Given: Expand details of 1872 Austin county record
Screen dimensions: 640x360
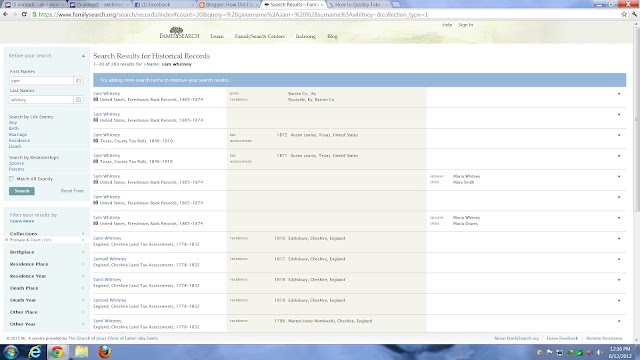Looking at the screenshot, I should [619, 135].
